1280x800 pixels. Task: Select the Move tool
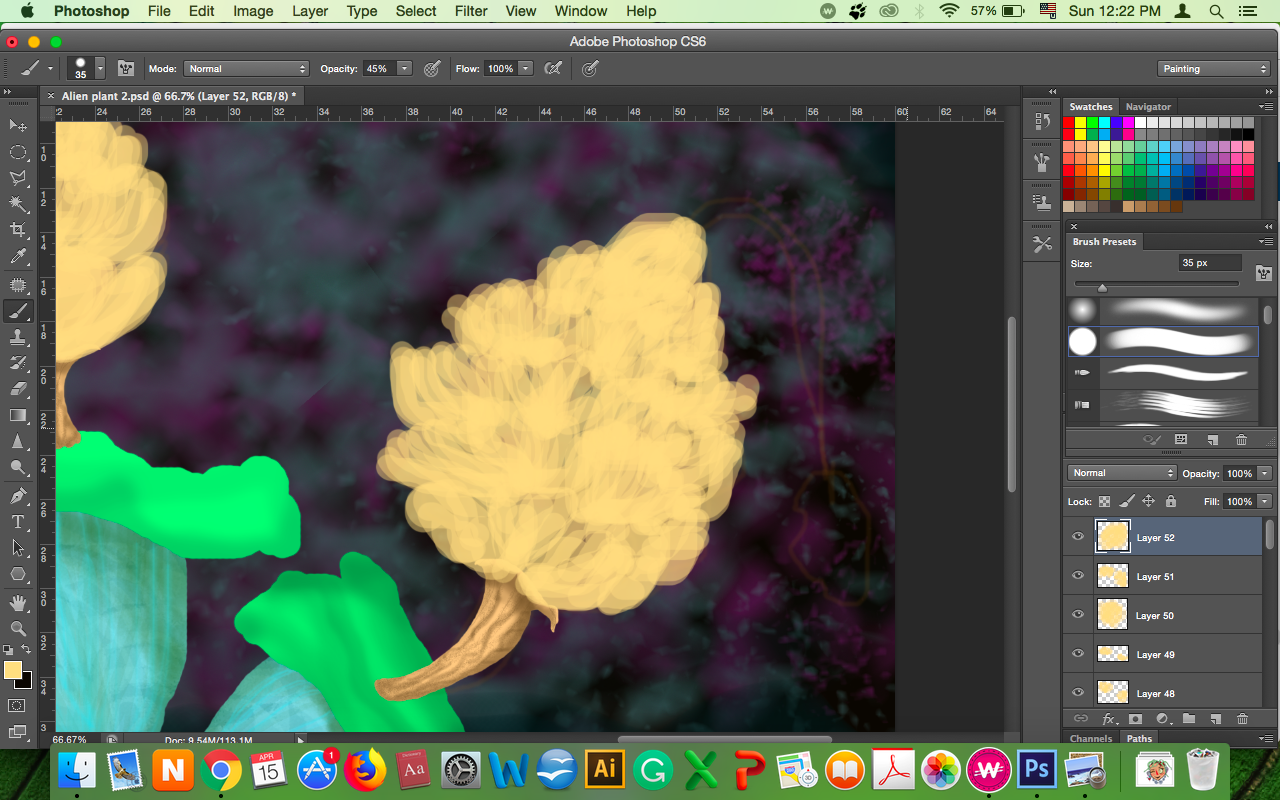click(x=18, y=125)
